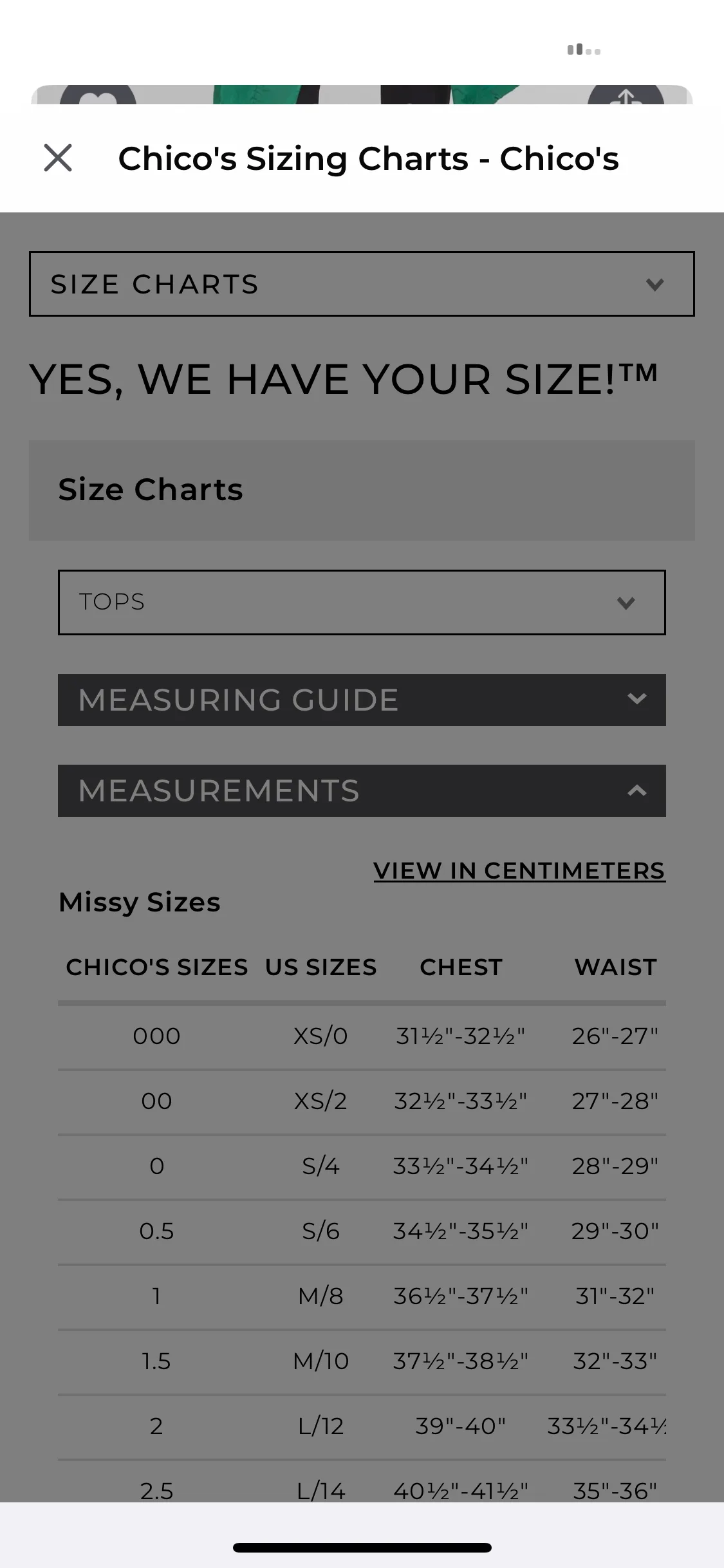Close the Chico's Sizing Charts panel
The height and width of the screenshot is (1568, 724).
pos(58,158)
